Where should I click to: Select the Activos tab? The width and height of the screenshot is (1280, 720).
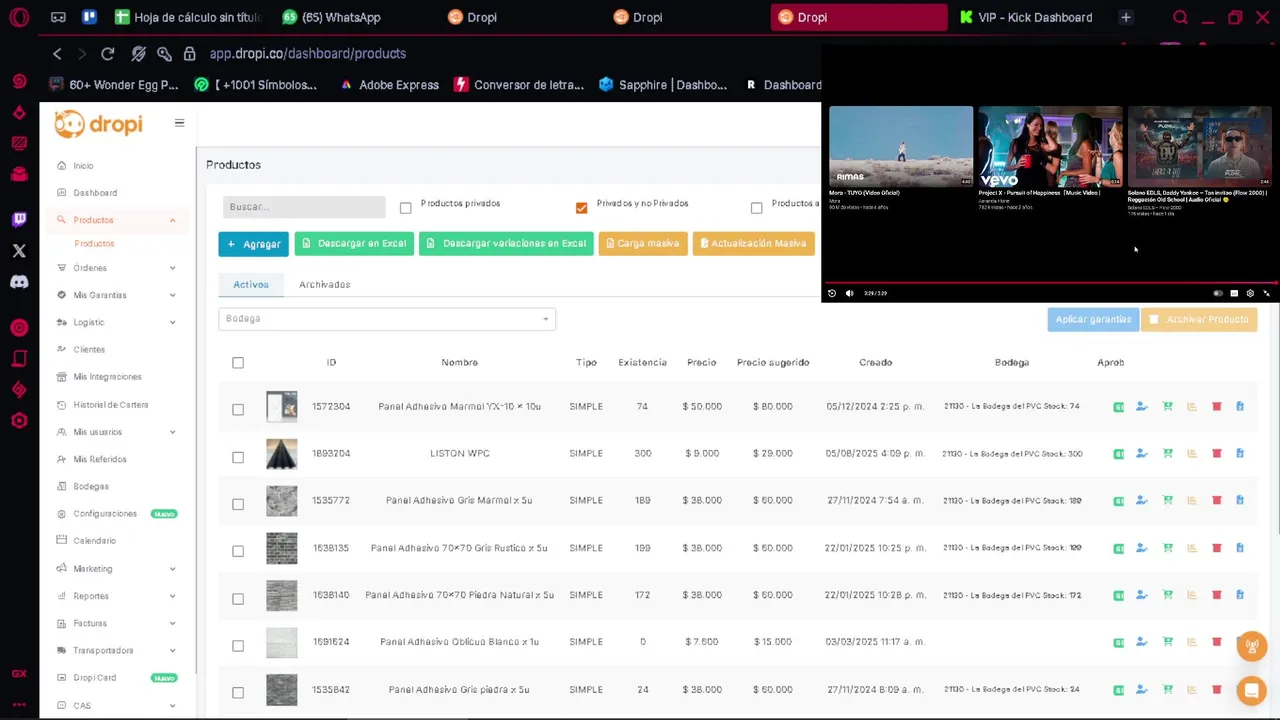point(251,285)
